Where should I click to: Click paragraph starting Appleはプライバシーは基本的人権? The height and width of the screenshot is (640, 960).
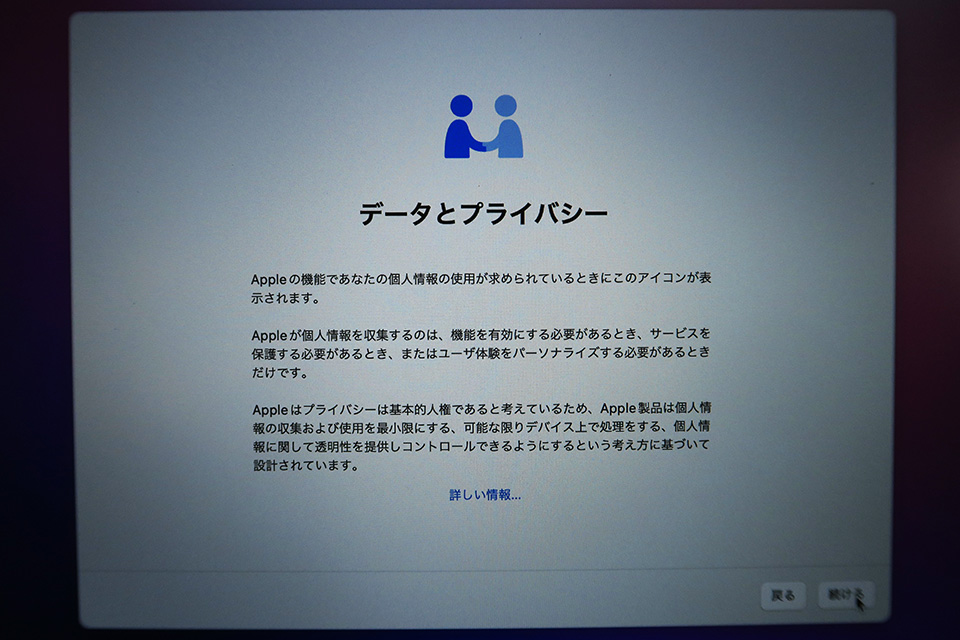(x=481, y=436)
